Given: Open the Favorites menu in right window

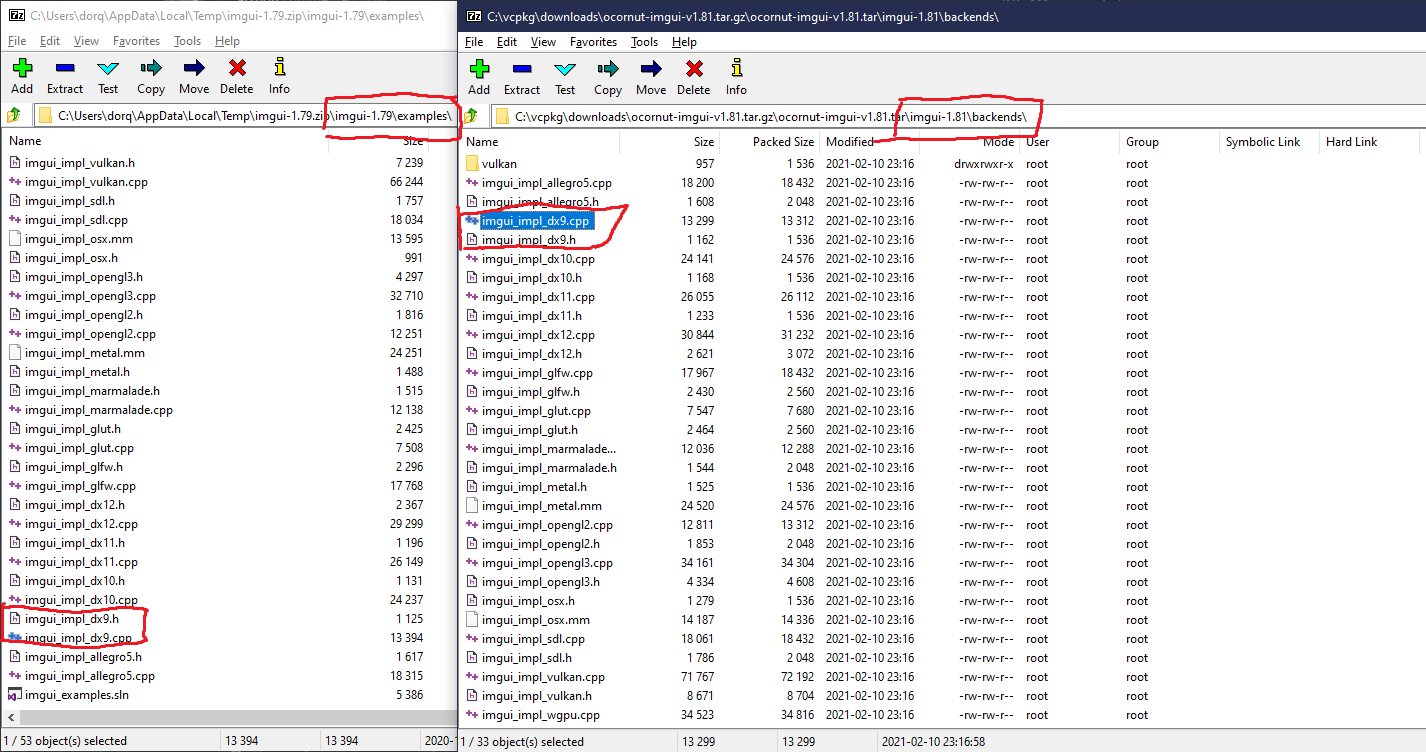Looking at the screenshot, I should (x=593, y=42).
